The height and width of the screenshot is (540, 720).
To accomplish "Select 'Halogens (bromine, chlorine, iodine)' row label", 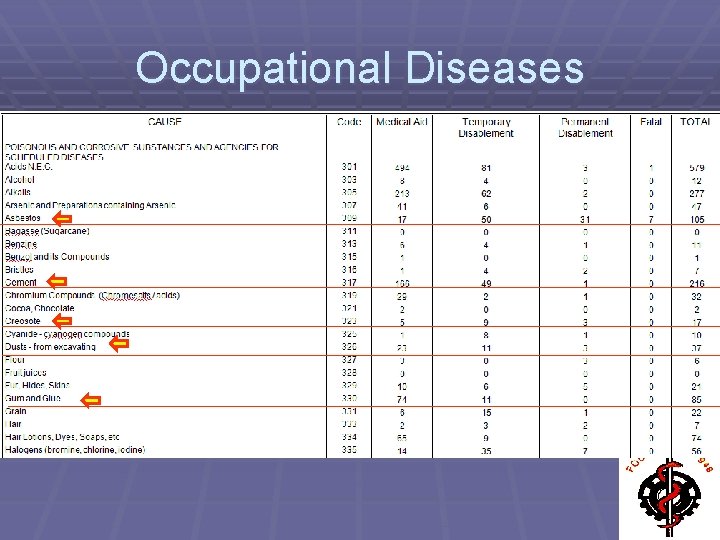I will pyautogui.click(x=75, y=450).
